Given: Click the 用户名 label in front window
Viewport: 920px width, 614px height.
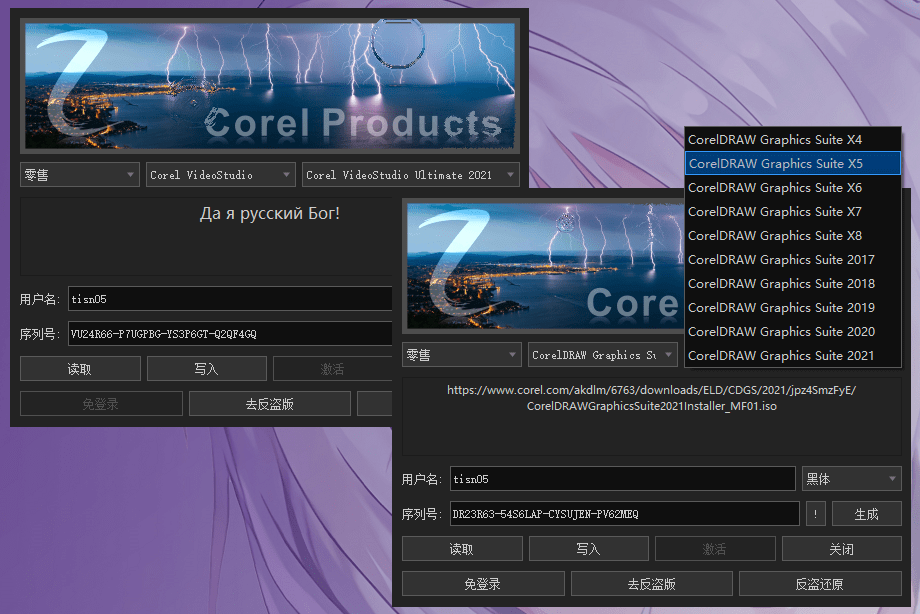Looking at the screenshot, I should pos(421,479).
